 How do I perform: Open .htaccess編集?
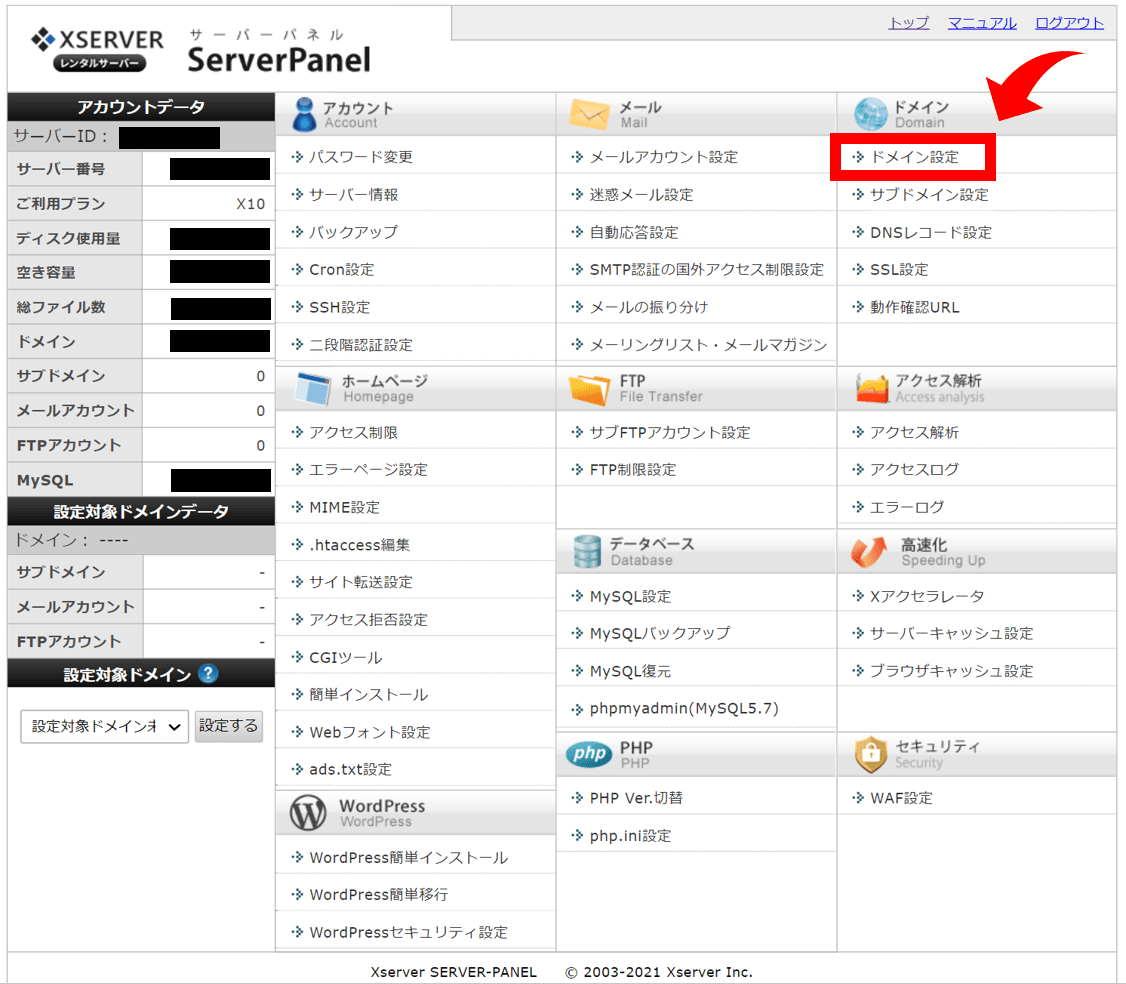click(360, 544)
